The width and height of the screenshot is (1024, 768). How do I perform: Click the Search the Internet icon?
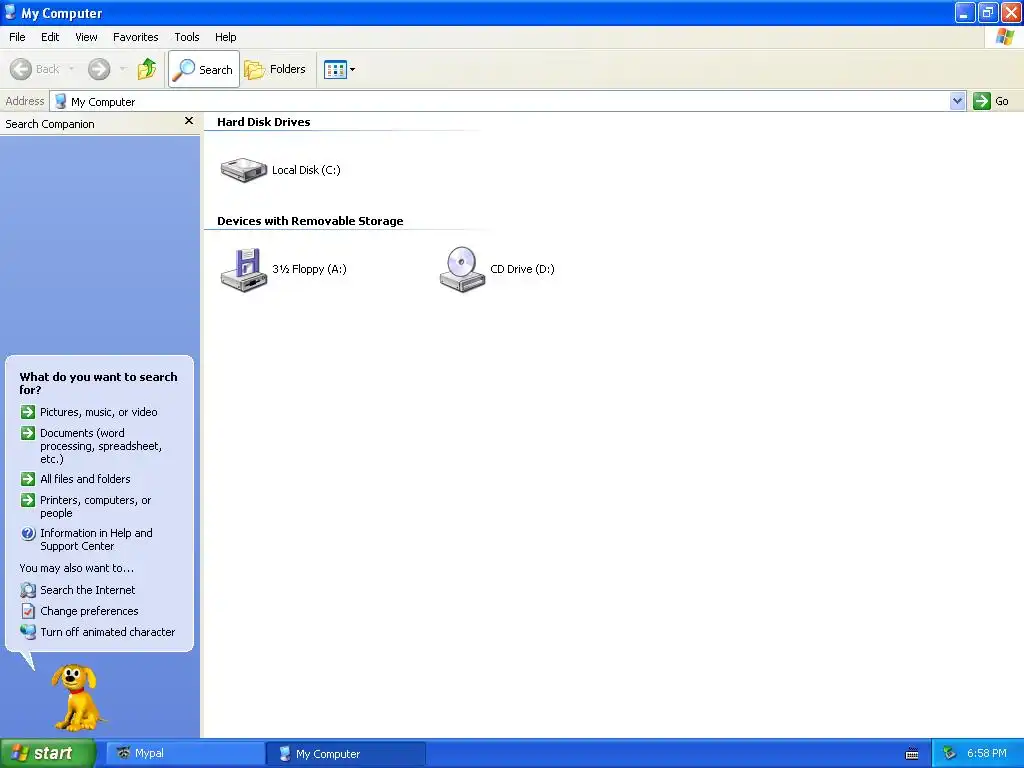[x=27, y=590]
